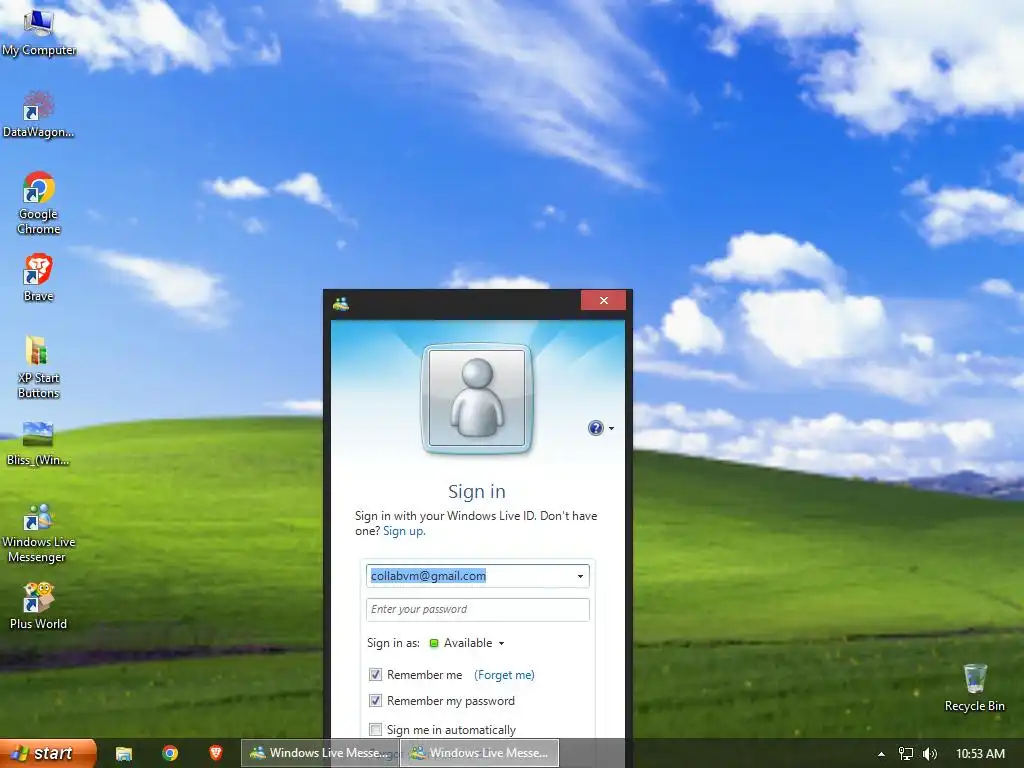Image resolution: width=1024 pixels, height=768 pixels.
Task: Click the taskbar clock showing 10:53 AM
Action: pos(980,754)
